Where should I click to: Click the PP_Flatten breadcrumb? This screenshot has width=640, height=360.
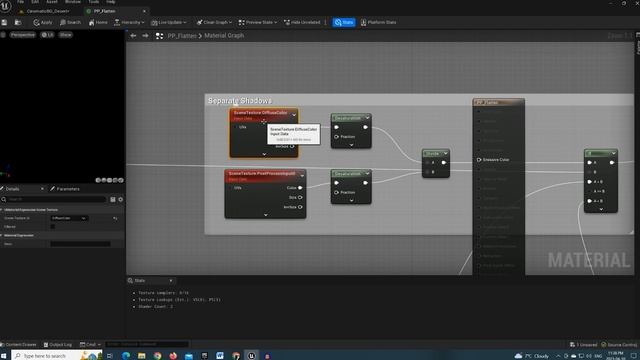182,36
